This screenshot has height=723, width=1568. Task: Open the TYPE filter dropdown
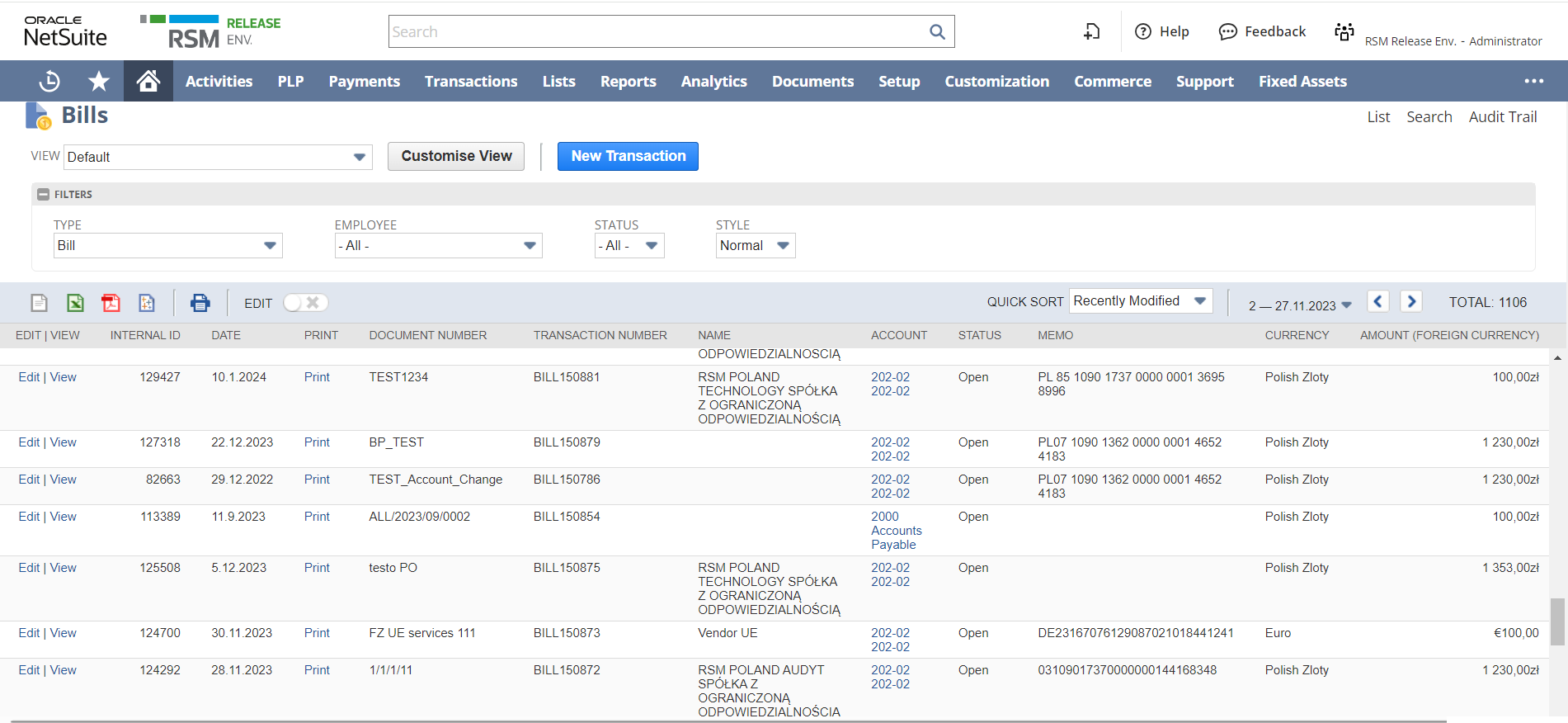coord(167,245)
